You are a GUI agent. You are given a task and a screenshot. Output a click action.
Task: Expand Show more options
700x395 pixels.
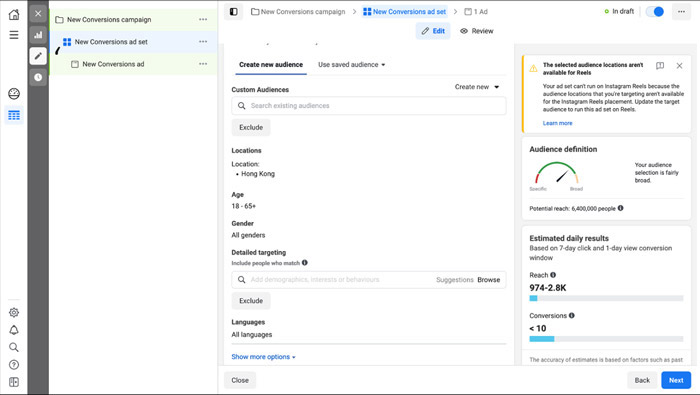263,357
